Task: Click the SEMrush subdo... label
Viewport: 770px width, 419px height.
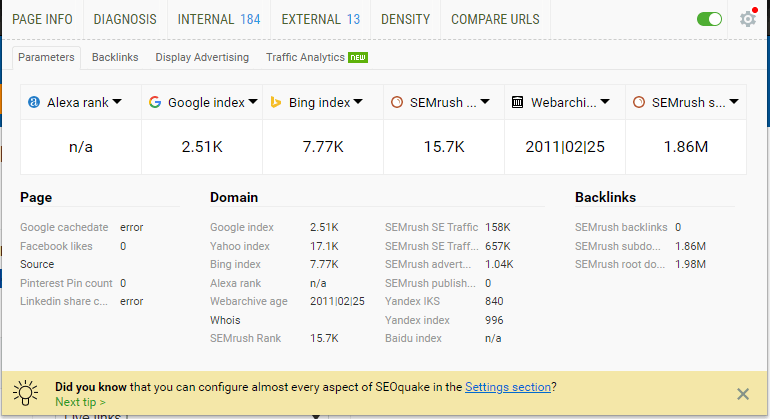Action: coord(618,246)
